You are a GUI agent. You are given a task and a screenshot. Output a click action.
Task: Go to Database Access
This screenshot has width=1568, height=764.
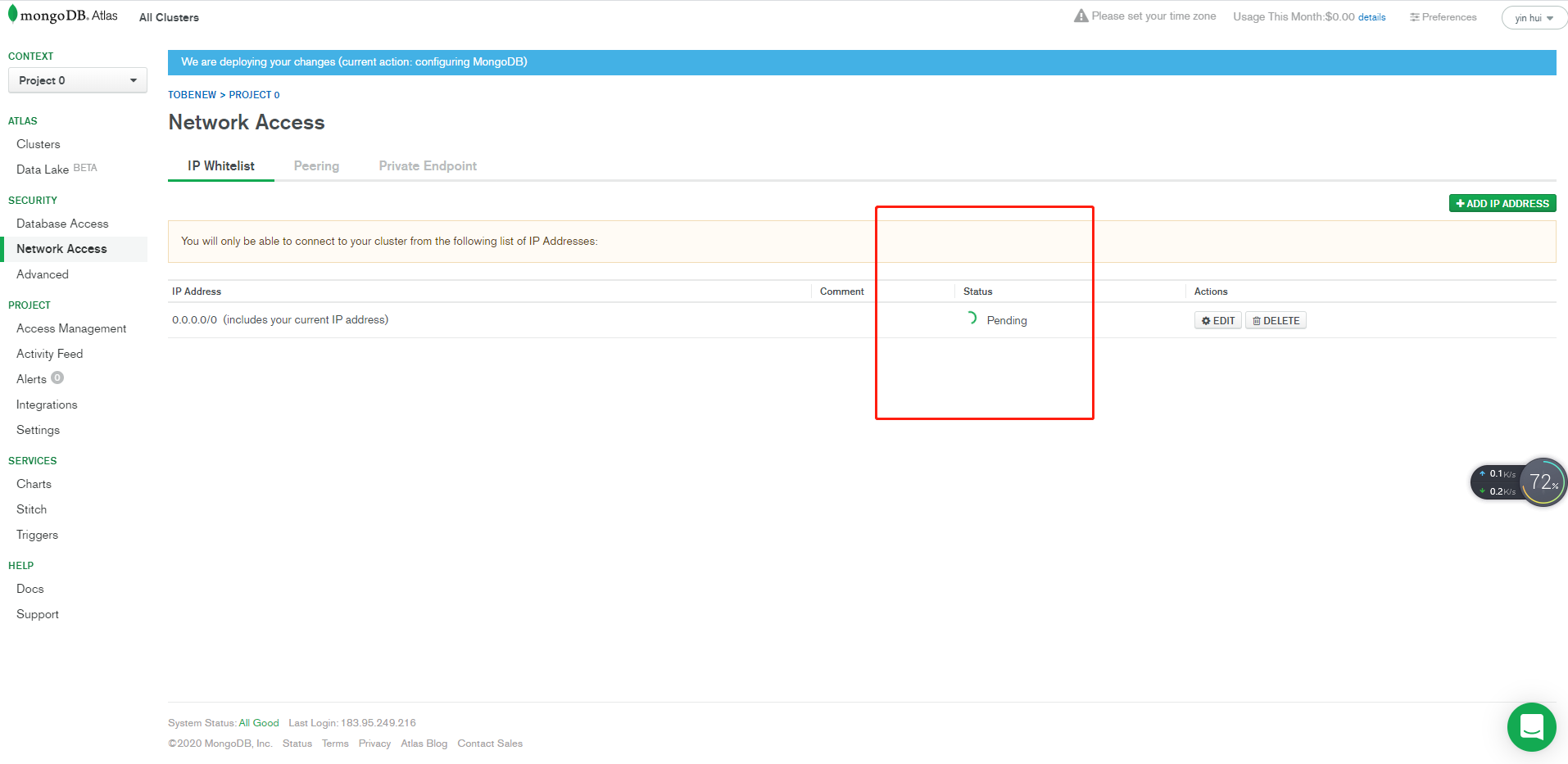click(x=62, y=224)
